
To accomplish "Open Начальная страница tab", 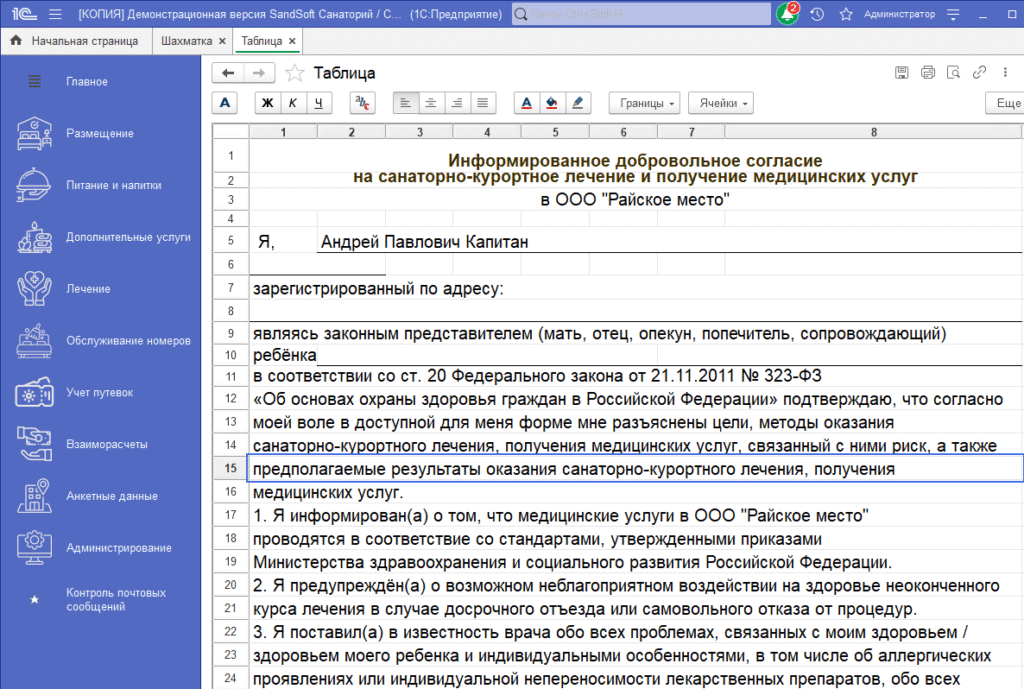I will tap(84, 41).
